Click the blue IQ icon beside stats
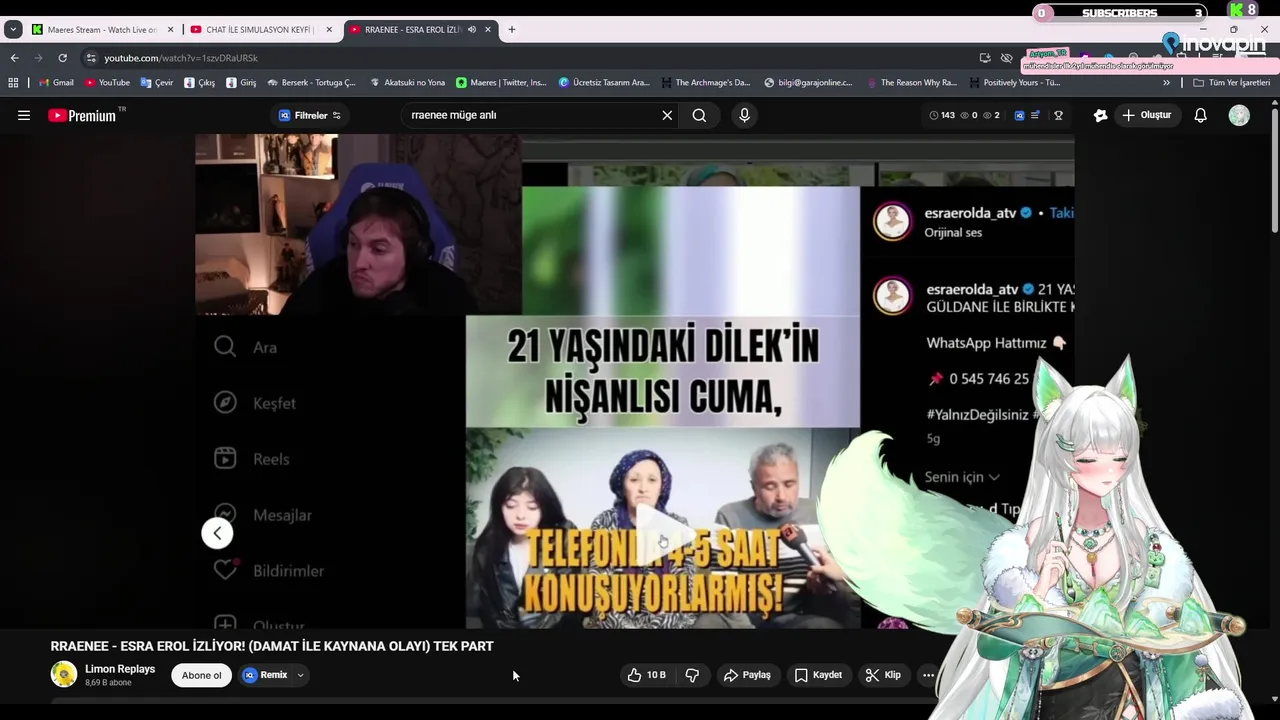The width and height of the screenshot is (1280, 720). [x=1019, y=115]
